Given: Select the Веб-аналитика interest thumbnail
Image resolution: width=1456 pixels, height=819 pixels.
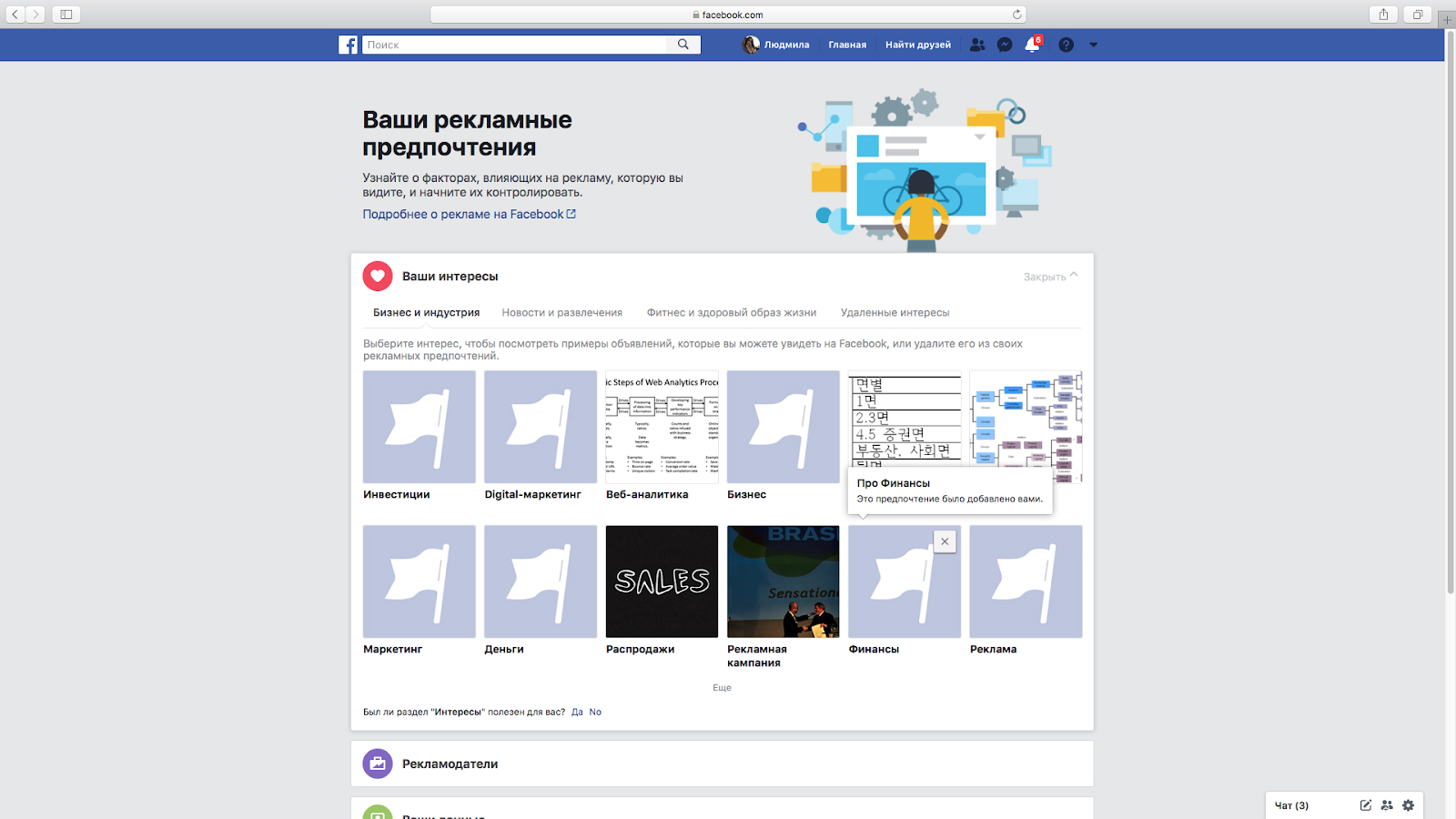Looking at the screenshot, I should tap(662, 427).
